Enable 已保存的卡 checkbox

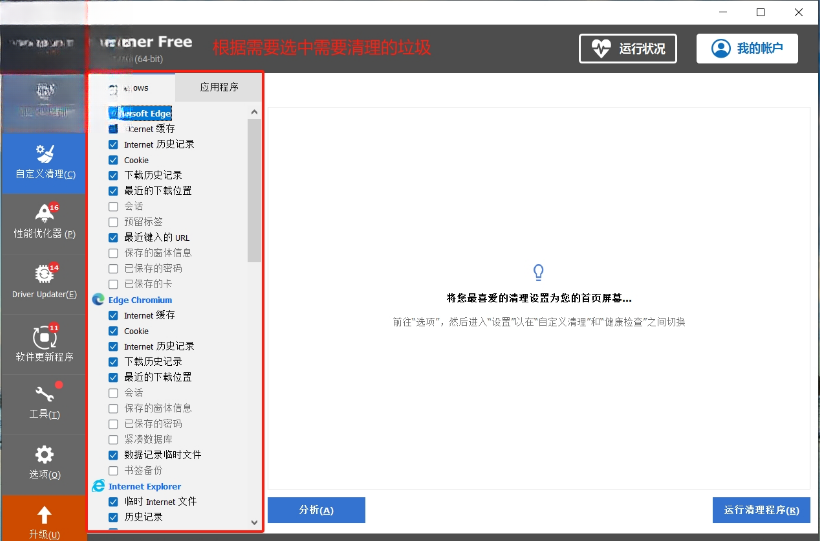coord(113,284)
